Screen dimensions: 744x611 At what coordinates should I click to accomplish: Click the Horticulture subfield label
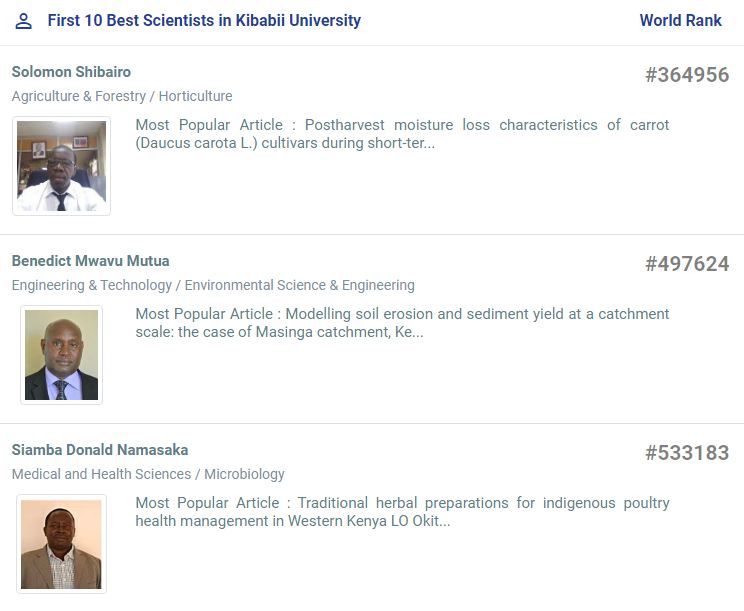(195, 96)
